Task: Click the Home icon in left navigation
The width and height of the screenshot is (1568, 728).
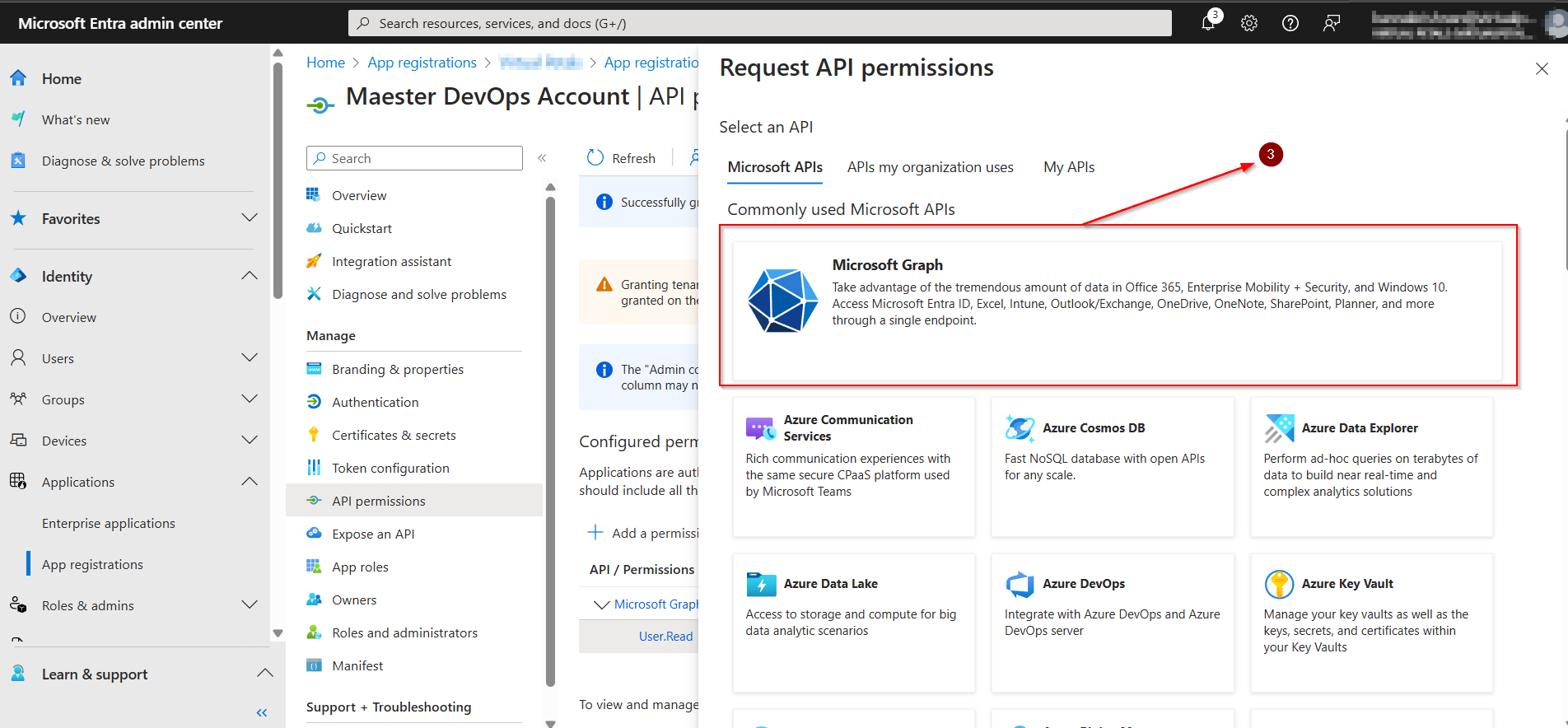Action: [x=18, y=78]
